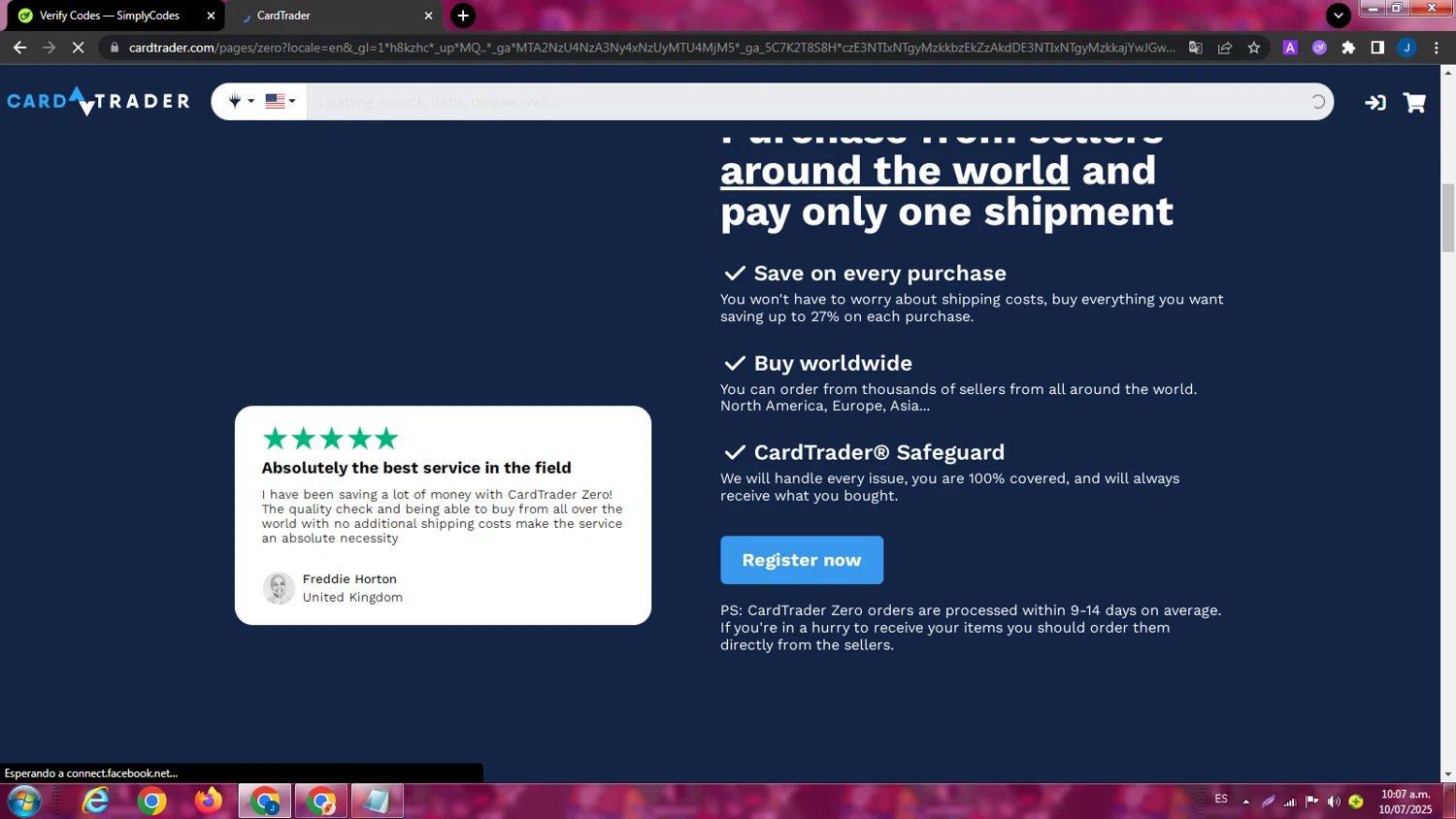
Task: Click the 'Buy worldwide' heading
Action: tap(833, 363)
